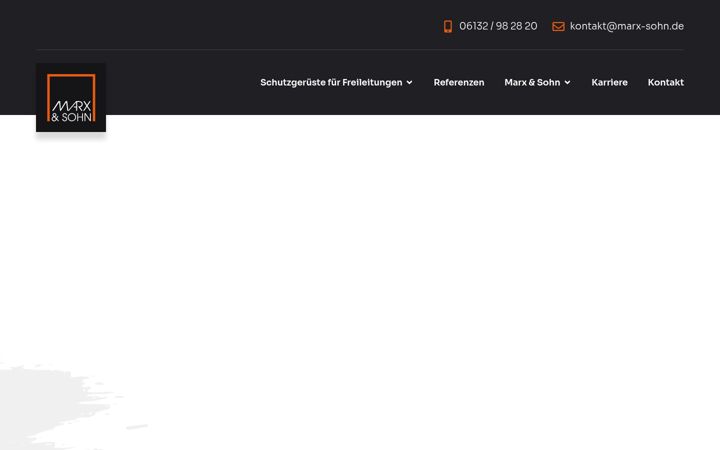Open the Marx & Sohn menu item

point(532,83)
